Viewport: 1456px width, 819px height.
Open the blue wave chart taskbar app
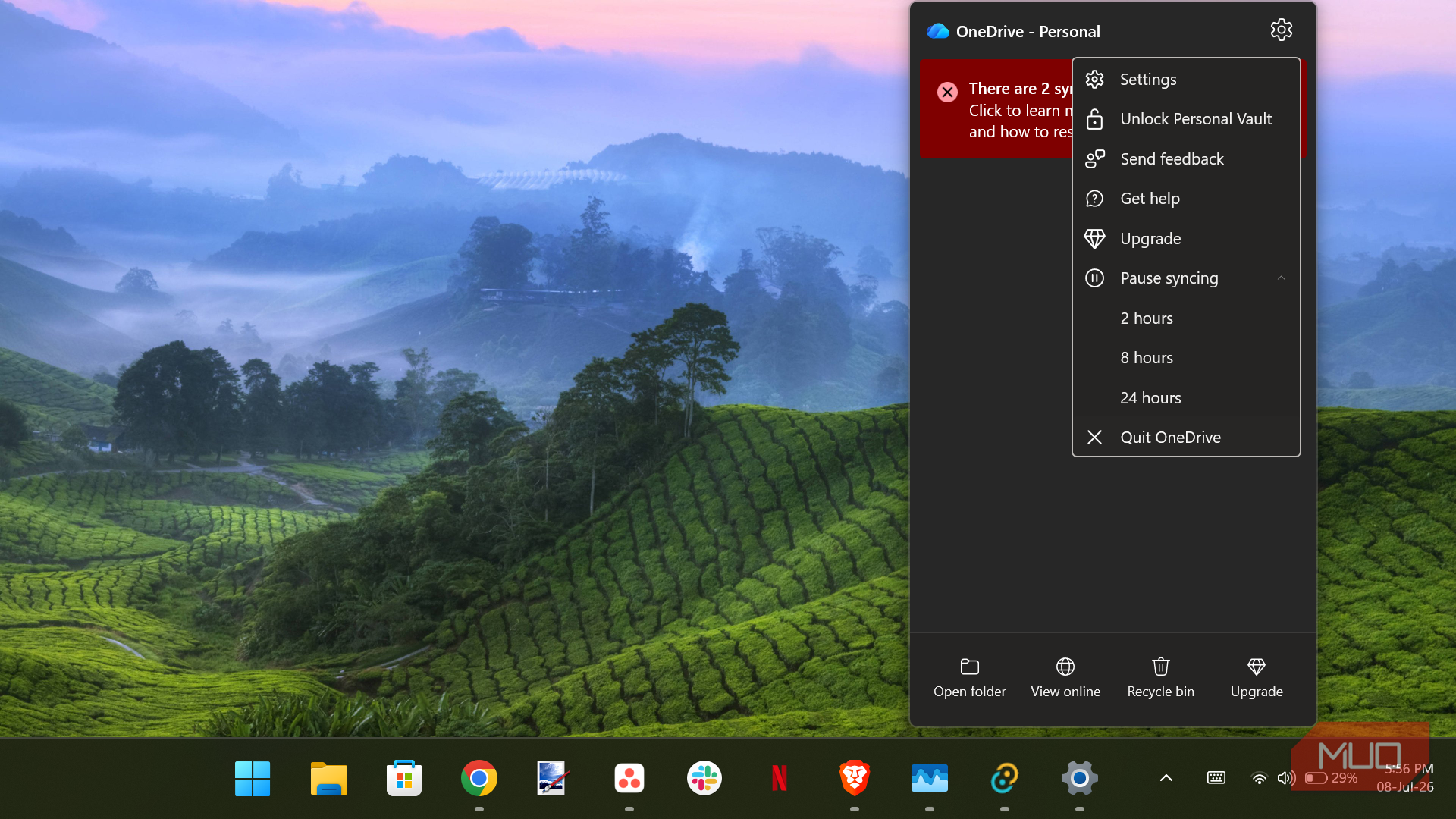click(930, 778)
